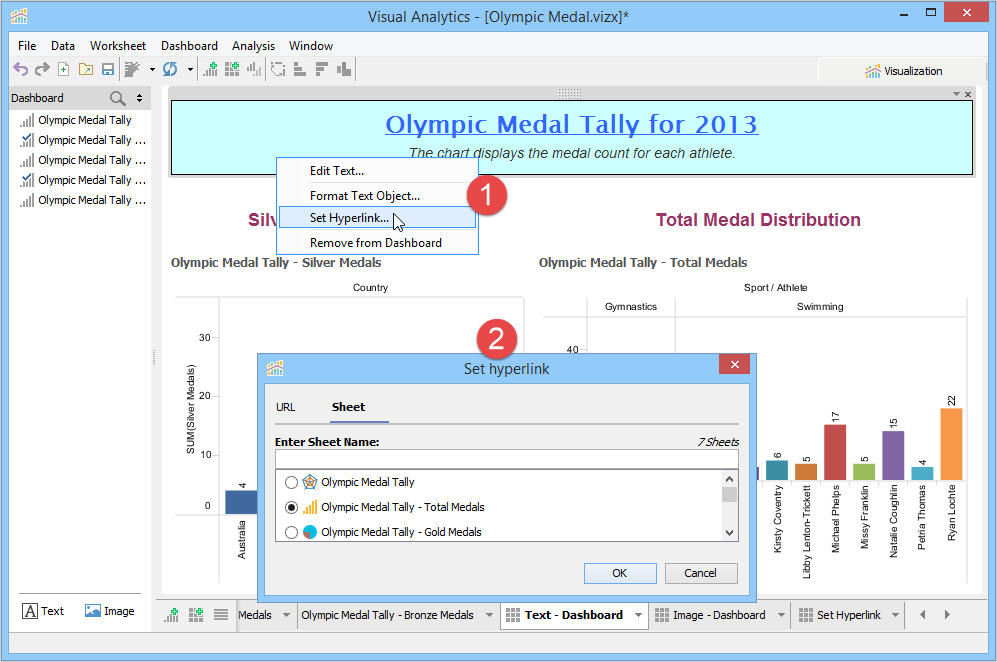The height and width of the screenshot is (662, 997).
Task: Open Image - Dashboard tab dropdown arrow
Action: (781, 615)
